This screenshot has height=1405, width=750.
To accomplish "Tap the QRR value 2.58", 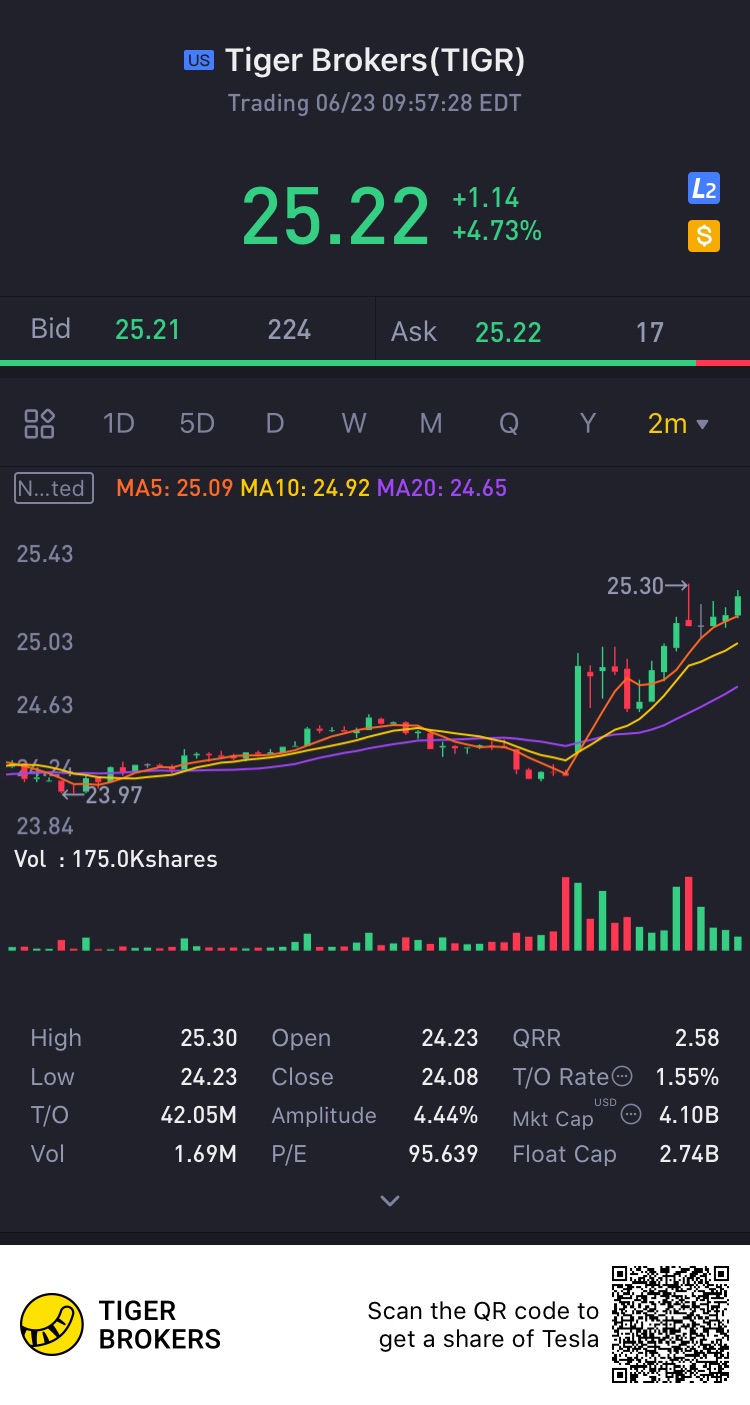I will (697, 1038).
